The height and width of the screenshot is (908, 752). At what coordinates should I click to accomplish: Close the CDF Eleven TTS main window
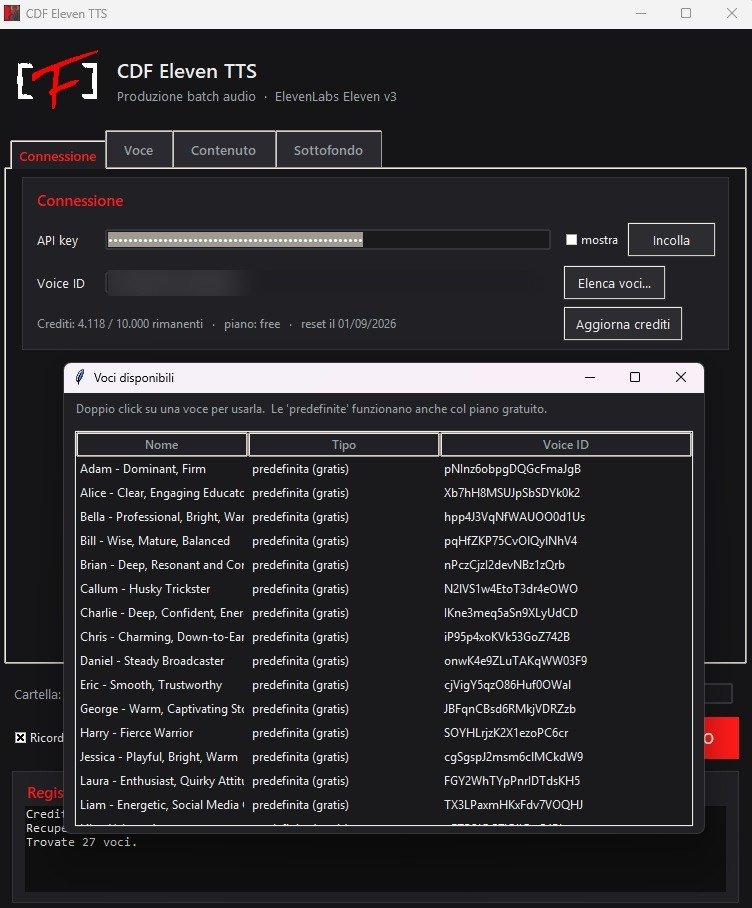coord(732,13)
